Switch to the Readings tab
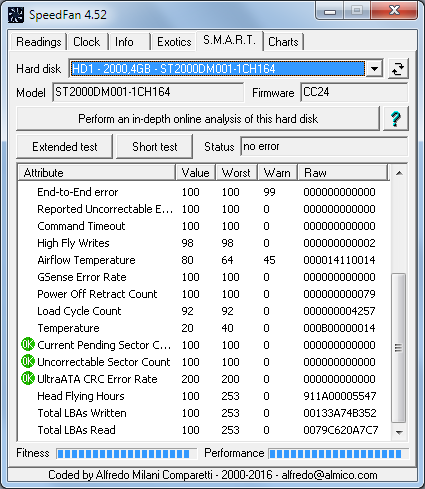Viewport: 425px width, 489px height. (39, 42)
